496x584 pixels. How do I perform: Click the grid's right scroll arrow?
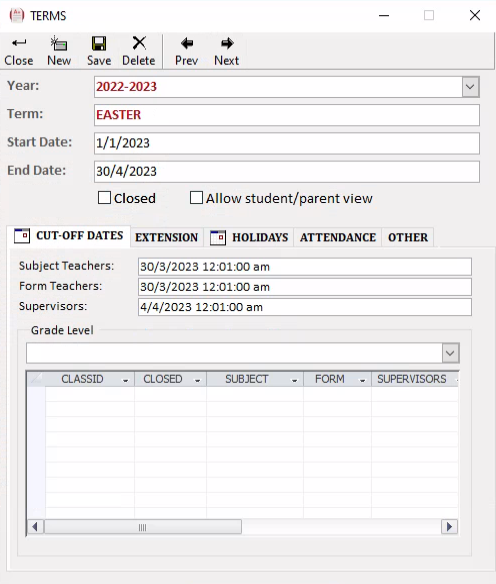click(449, 527)
